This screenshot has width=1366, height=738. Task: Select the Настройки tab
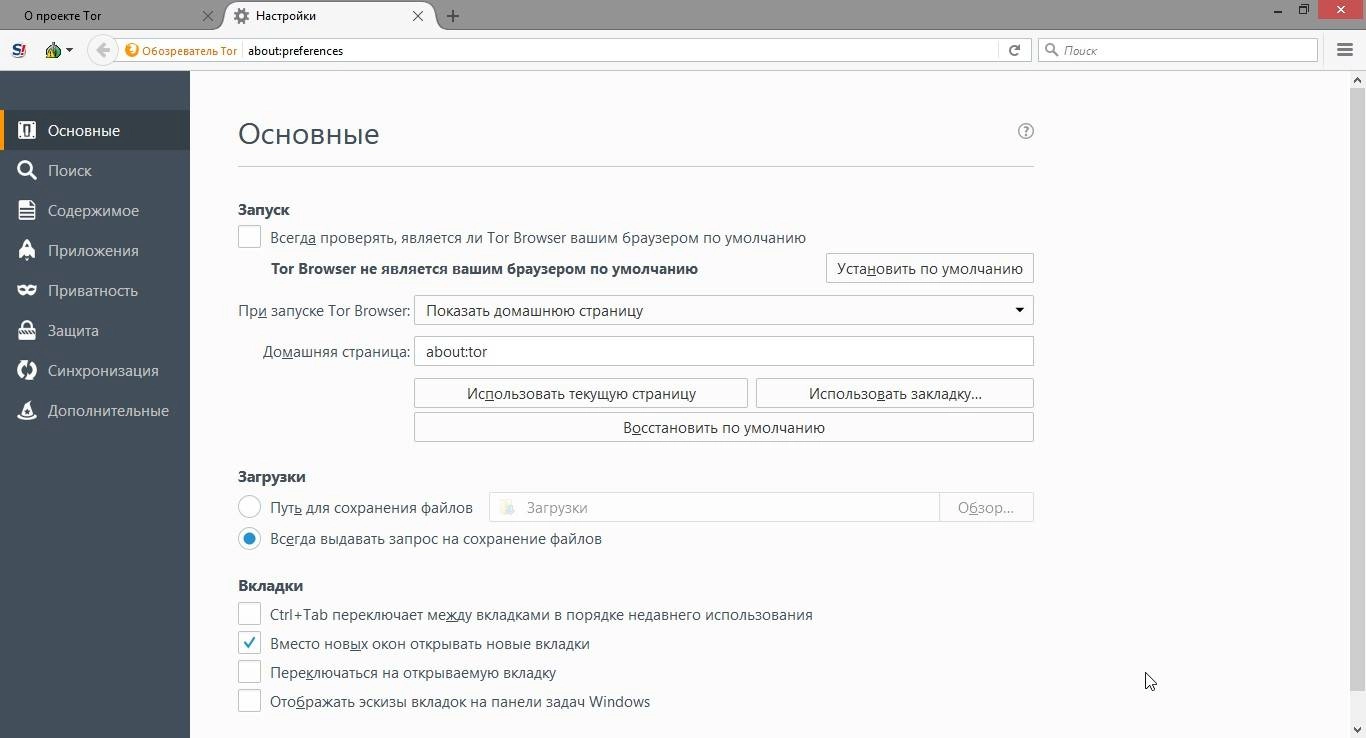click(330, 16)
